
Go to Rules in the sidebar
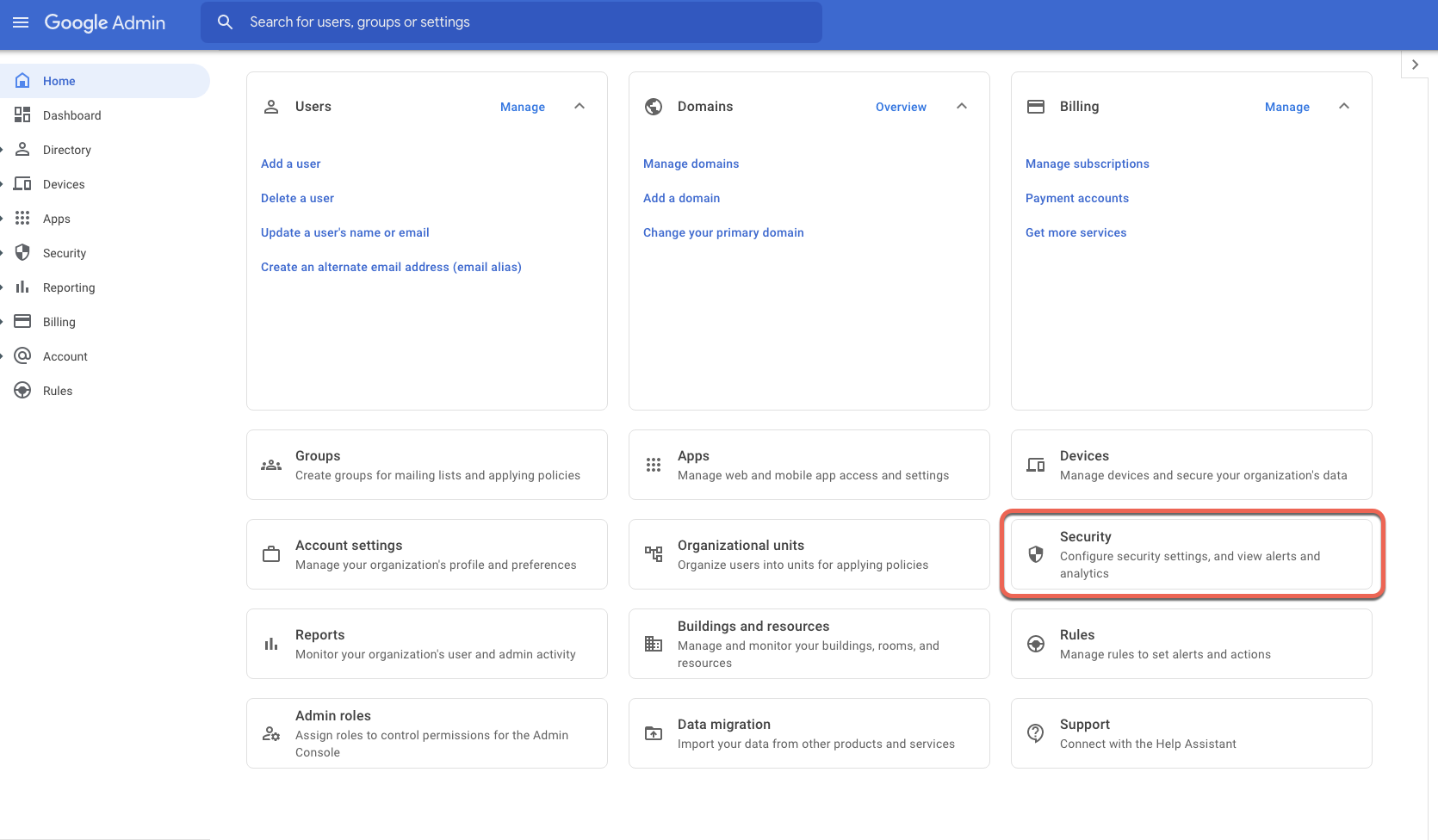point(58,391)
